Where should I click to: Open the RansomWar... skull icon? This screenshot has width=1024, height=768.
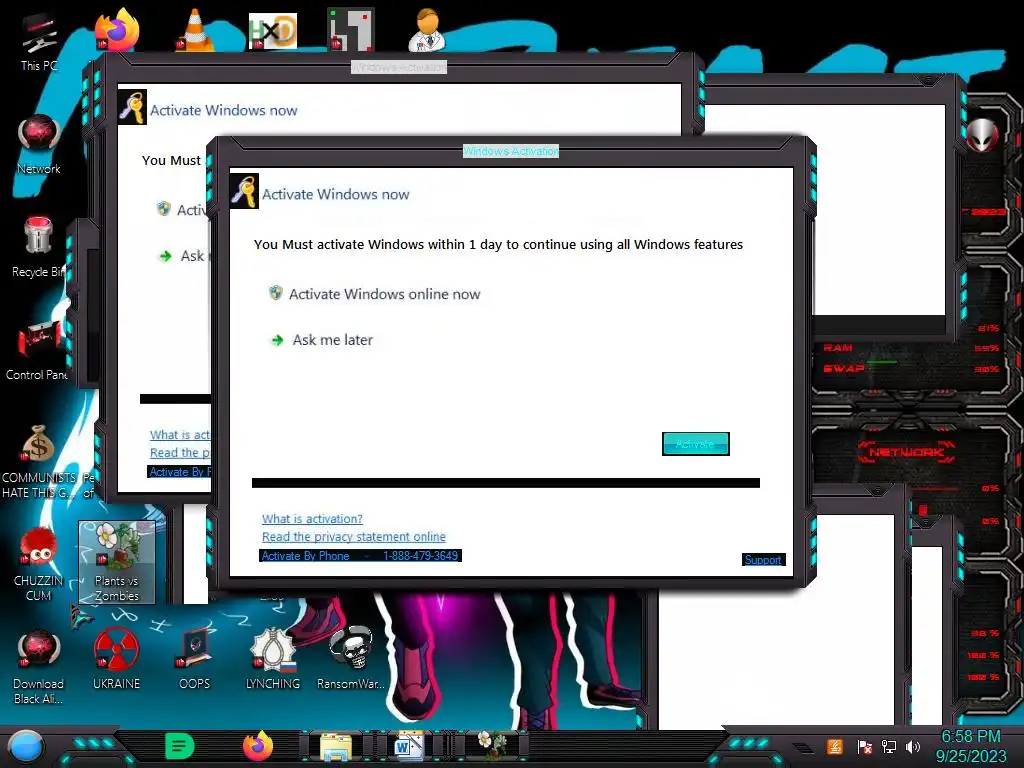tap(351, 660)
